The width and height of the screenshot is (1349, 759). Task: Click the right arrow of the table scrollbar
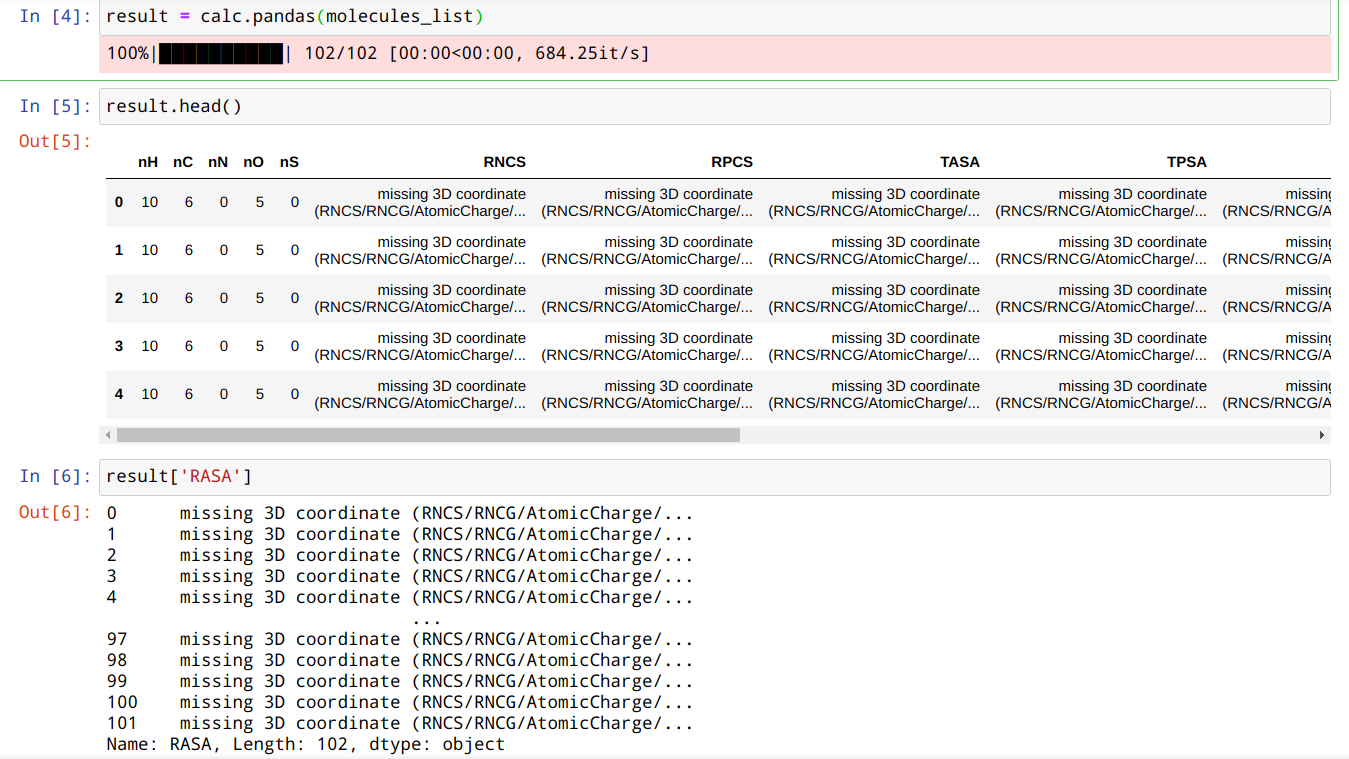pyautogui.click(x=1322, y=435)
